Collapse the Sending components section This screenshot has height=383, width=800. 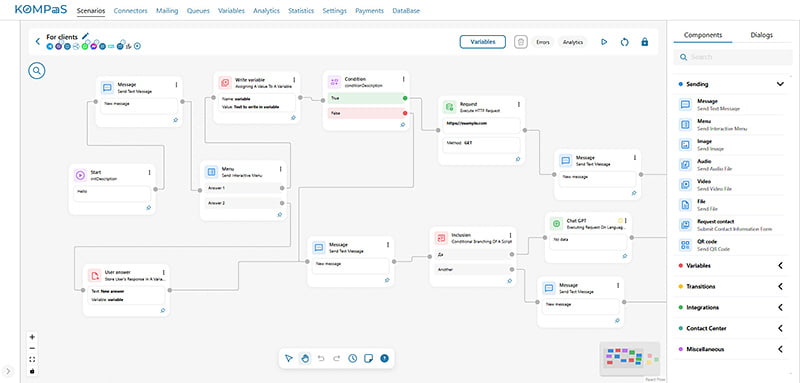click(x=780, y=84)
